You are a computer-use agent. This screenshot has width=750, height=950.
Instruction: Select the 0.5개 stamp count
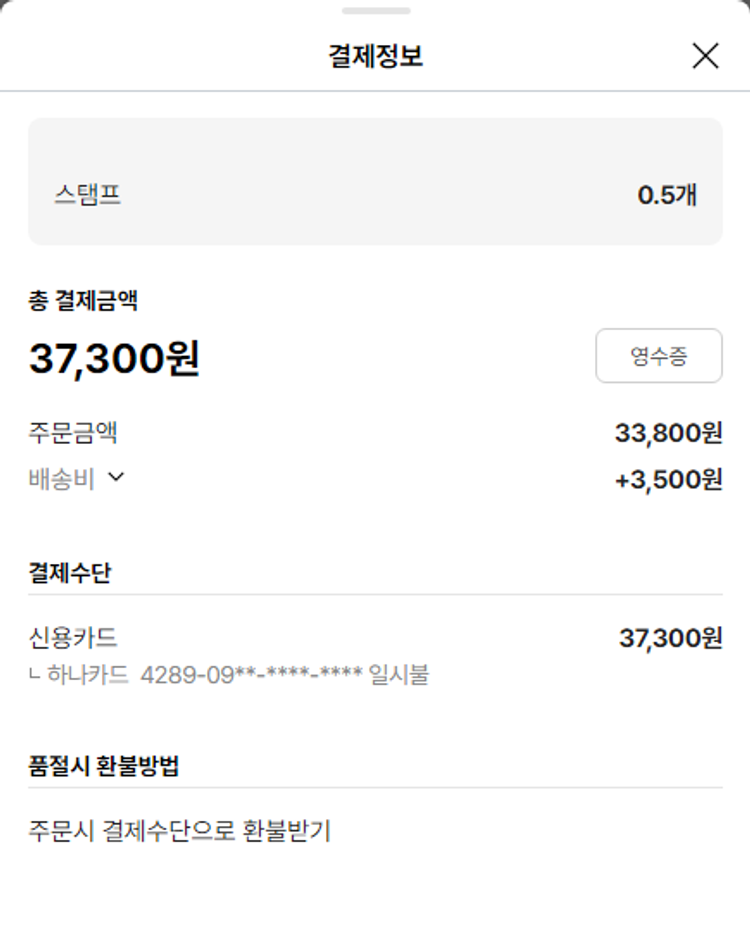pyautogui.click(x=667, y=195)
